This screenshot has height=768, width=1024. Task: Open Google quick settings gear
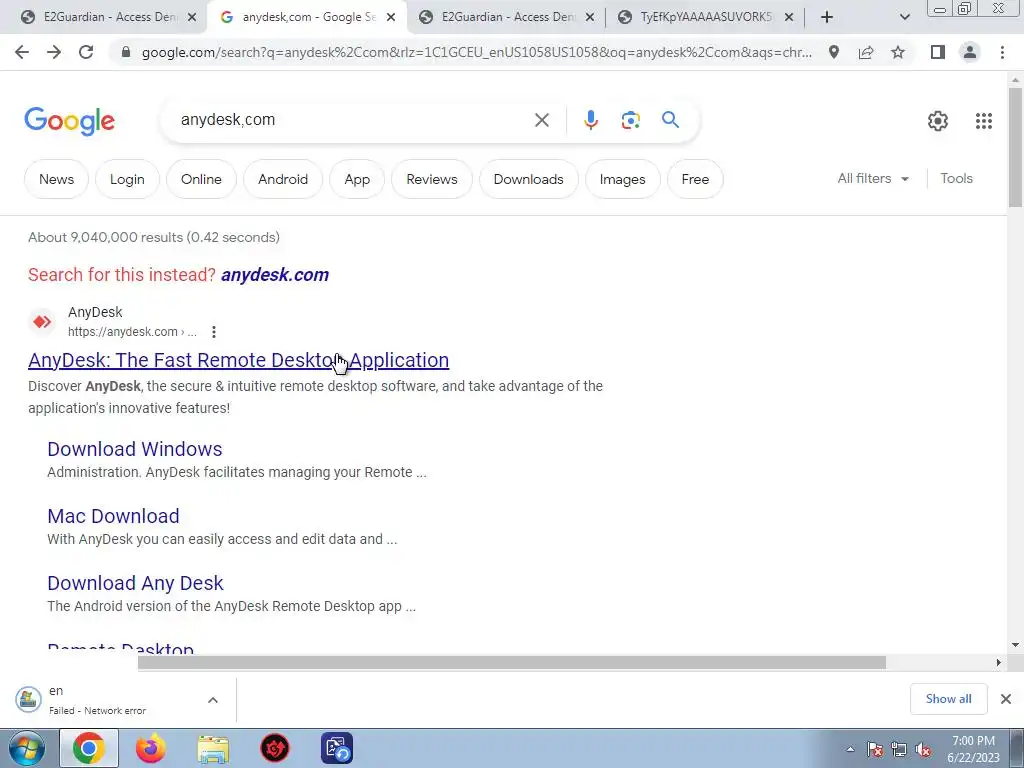click(x=938, y=121)
